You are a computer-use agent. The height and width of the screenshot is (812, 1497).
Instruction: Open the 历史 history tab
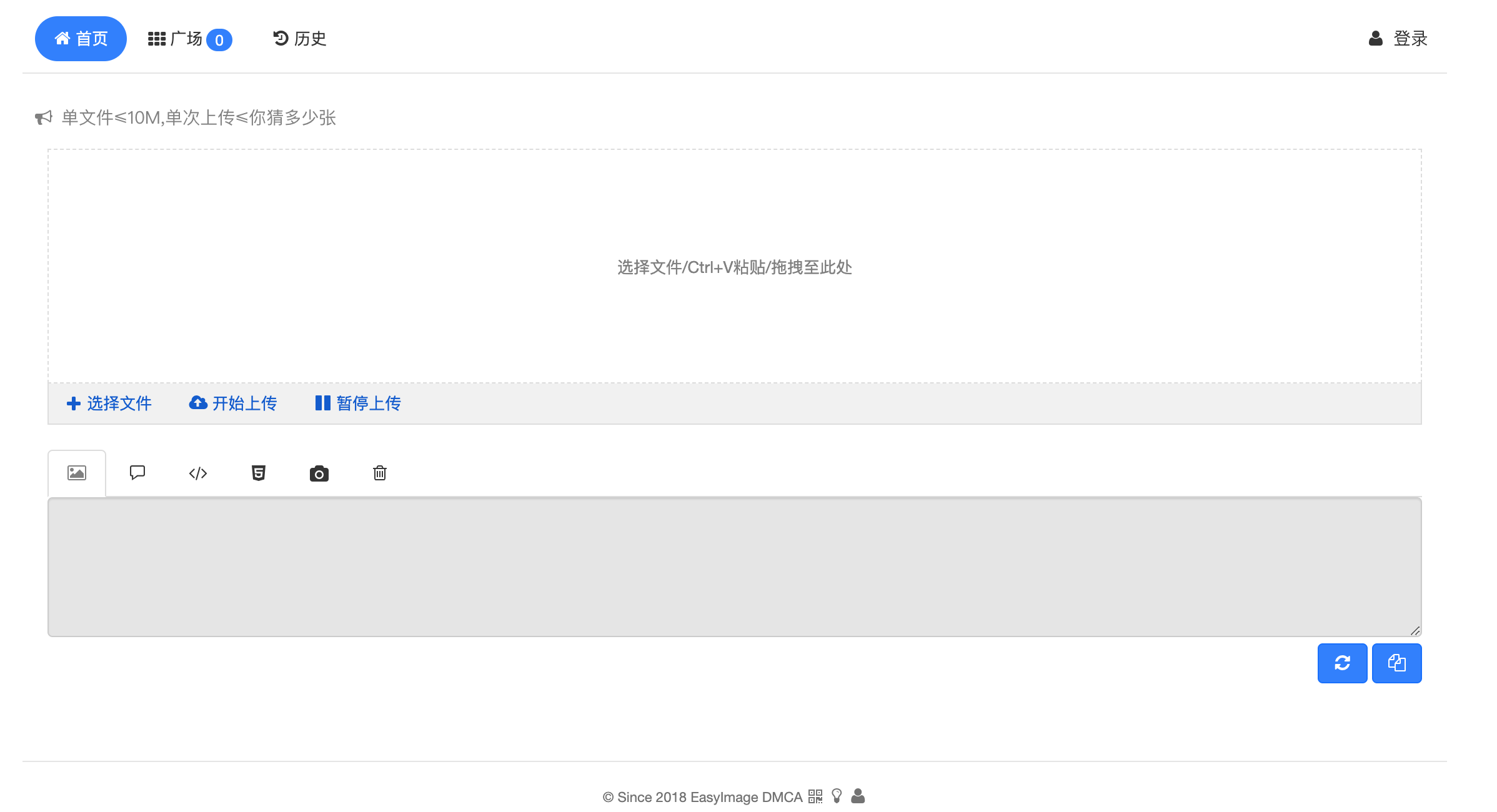[x=299, y=38]
